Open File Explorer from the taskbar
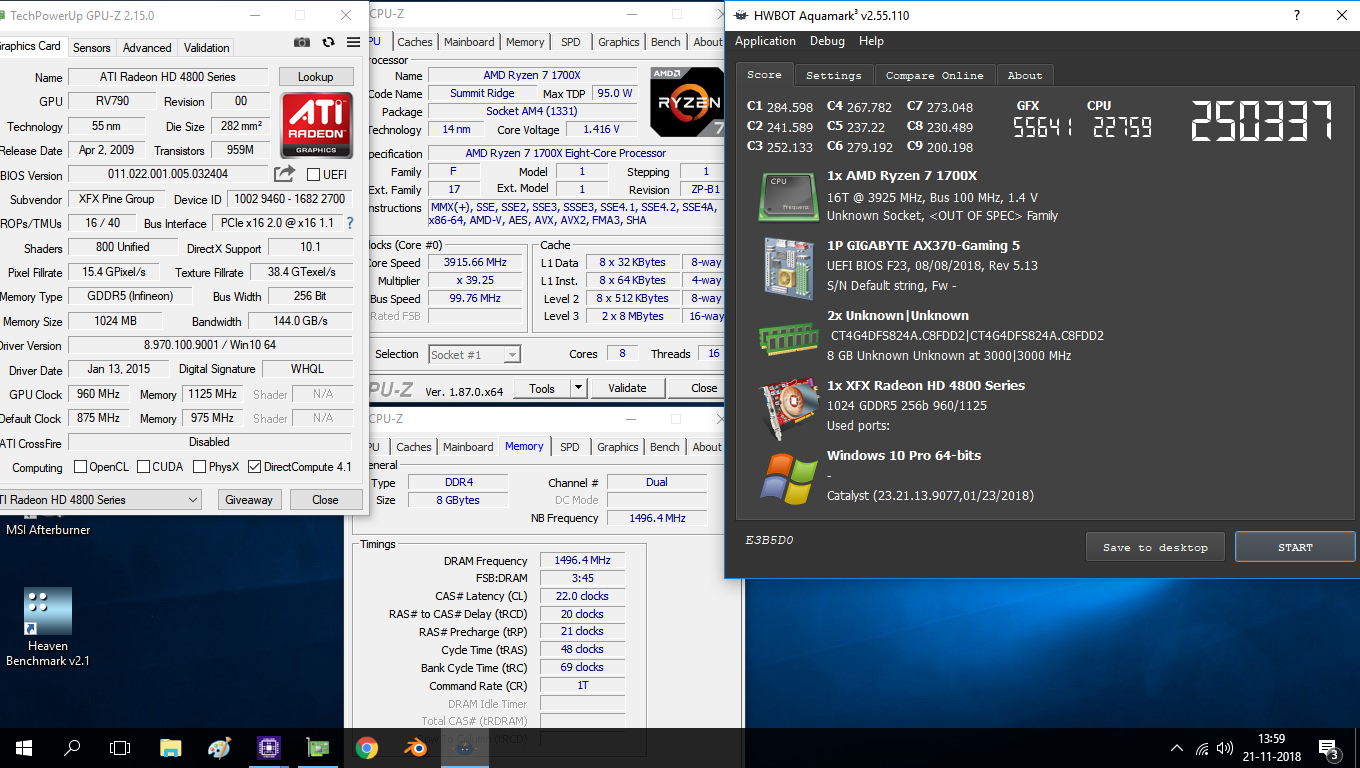The height and width of the screenshot is (768, 1360). point(171,747)
